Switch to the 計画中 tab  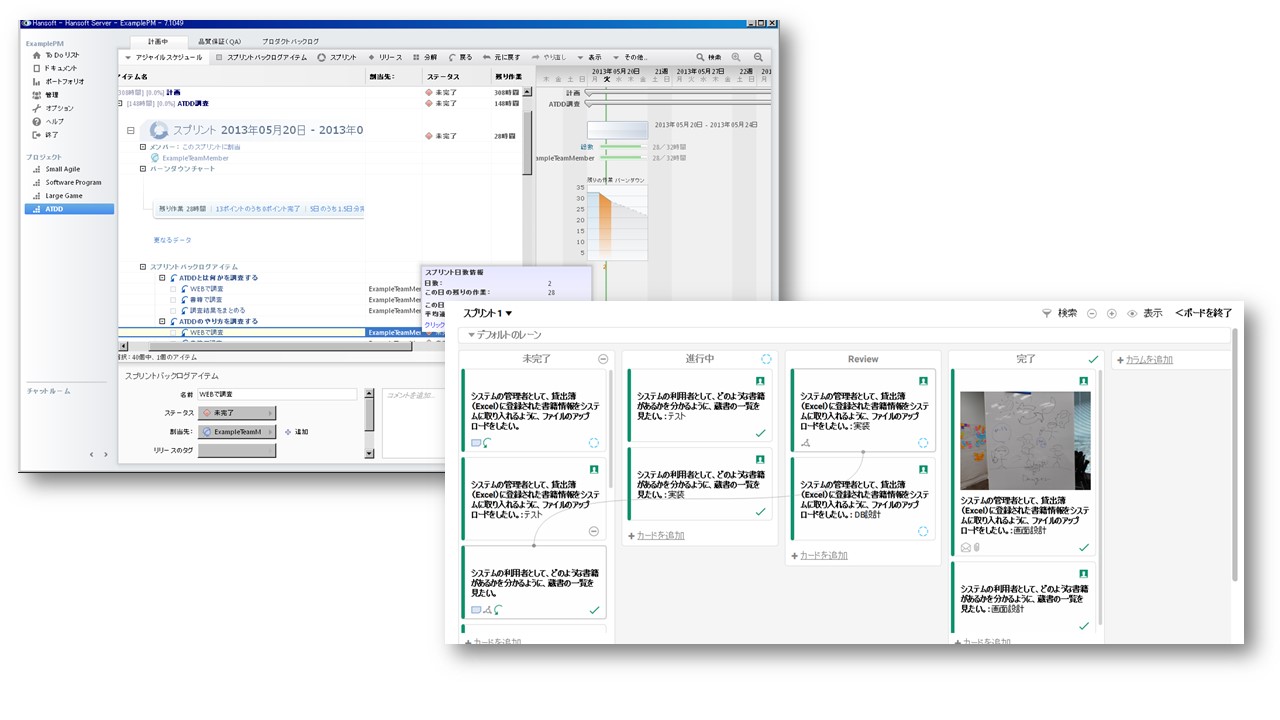click(158, 41)
